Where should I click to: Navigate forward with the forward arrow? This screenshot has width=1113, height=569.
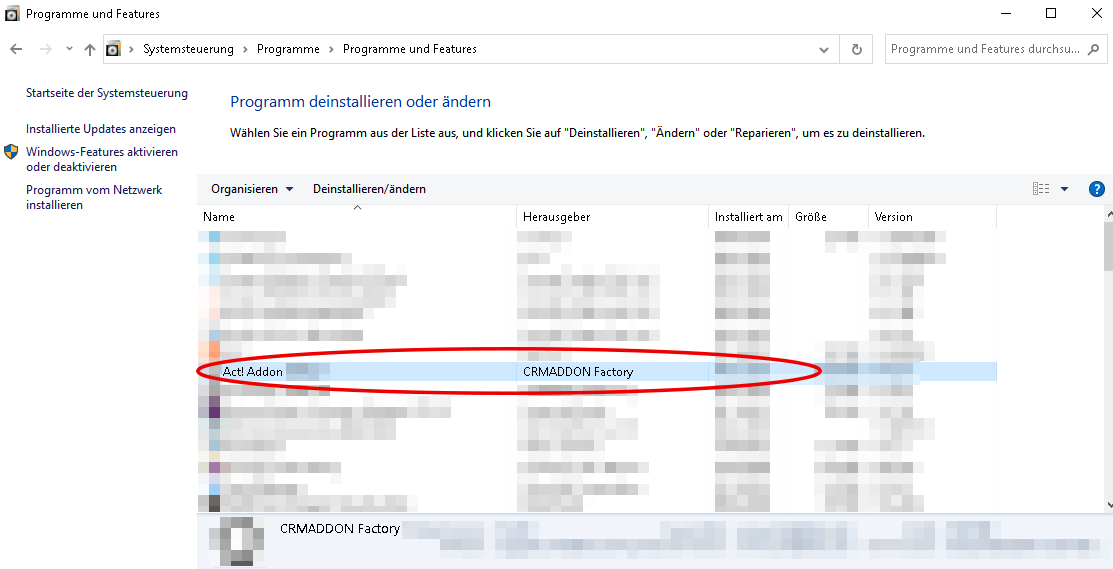click(x=45, y=49)
